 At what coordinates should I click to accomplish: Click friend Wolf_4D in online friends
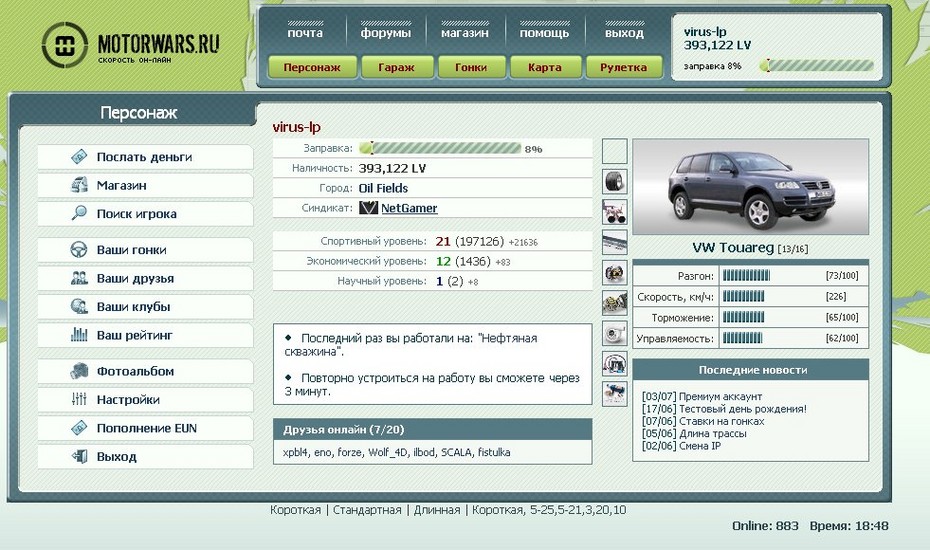[387, 452]
